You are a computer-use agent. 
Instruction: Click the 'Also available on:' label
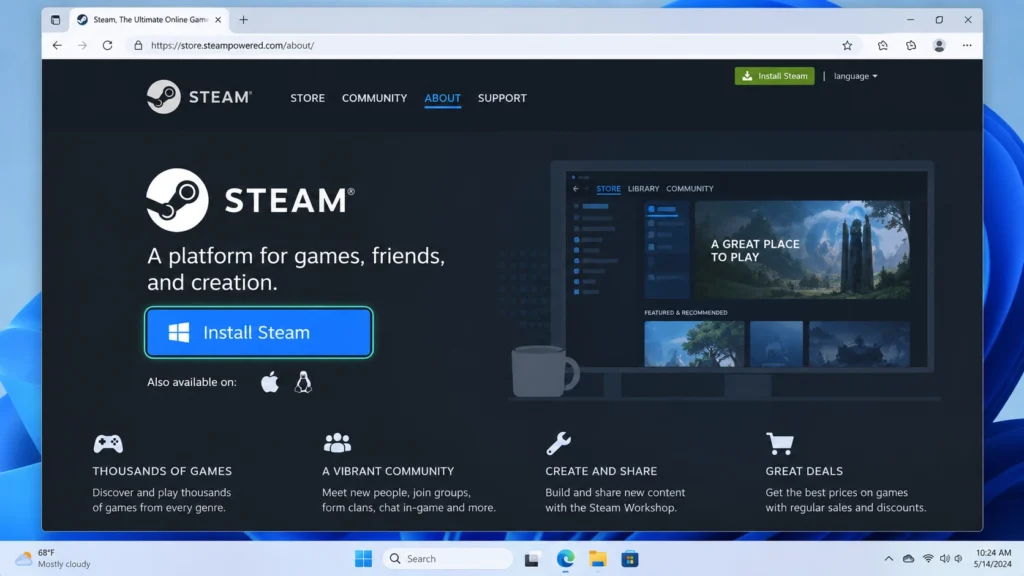[191, 382]
